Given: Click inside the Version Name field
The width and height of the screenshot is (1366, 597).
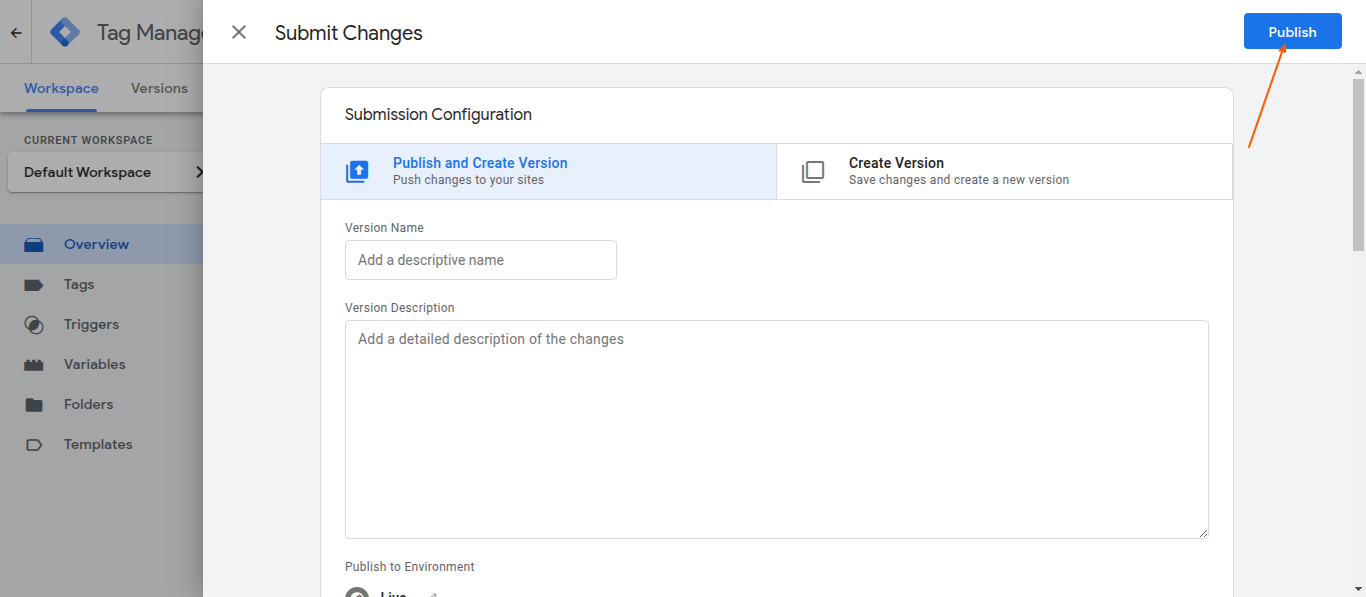Looking at the screenshot, I should [x=480, y=260].
